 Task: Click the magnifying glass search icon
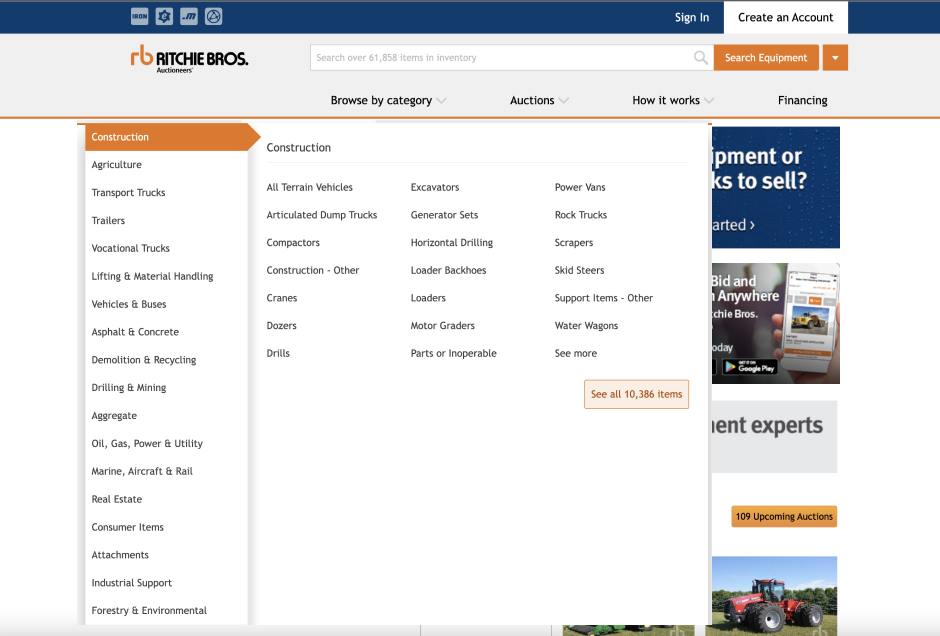[700, 58]
